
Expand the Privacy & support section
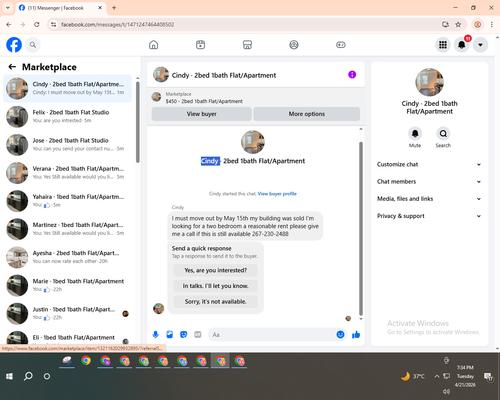click(x=429, y=216)
